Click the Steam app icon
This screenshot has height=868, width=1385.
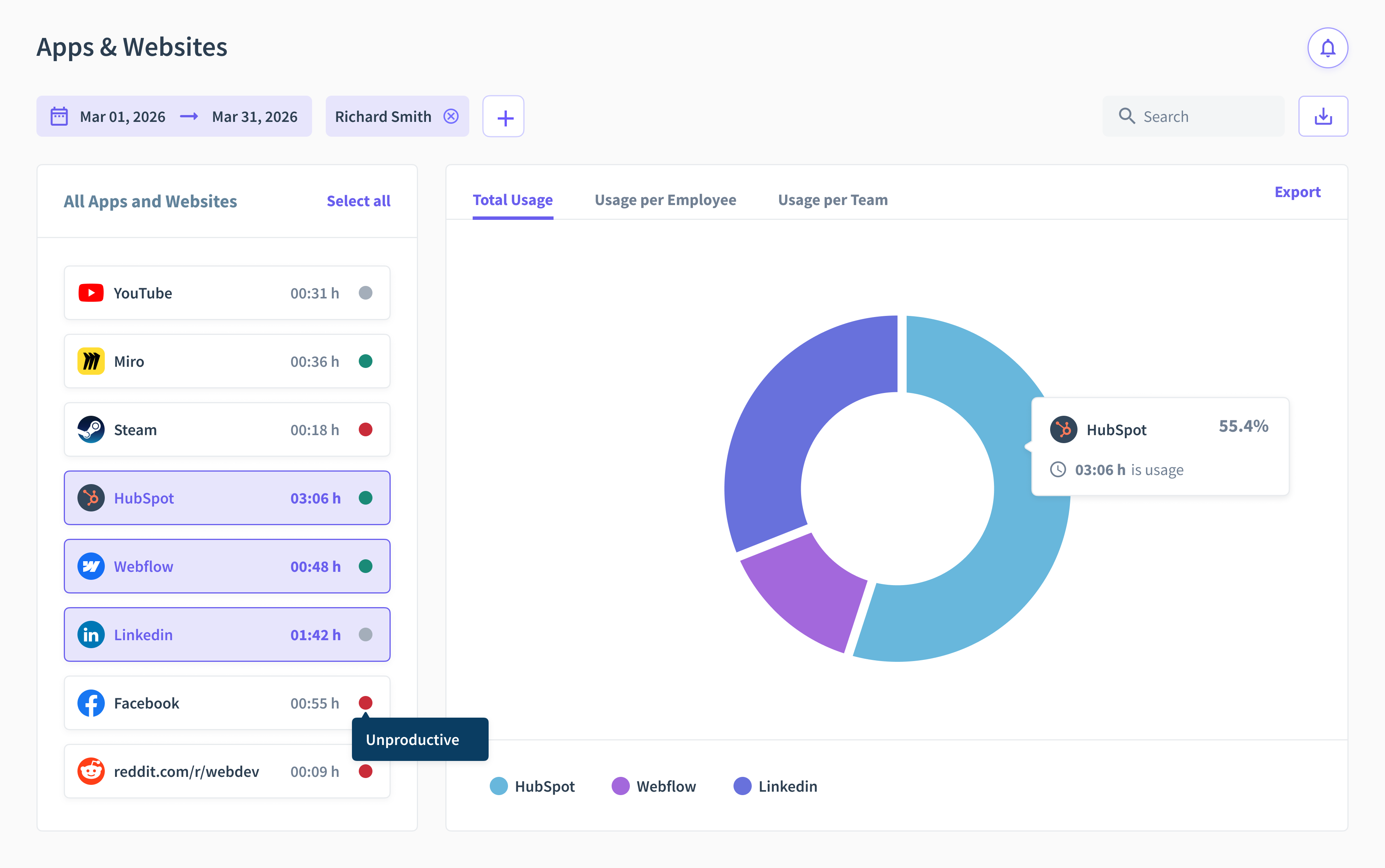tap(91, 429)
